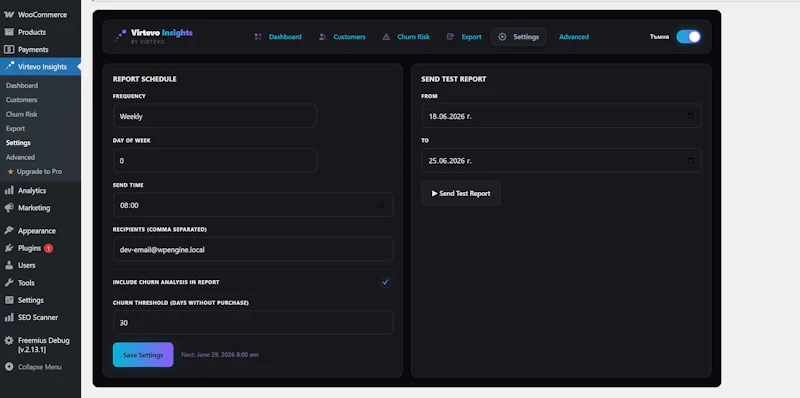Click the Tools wrench icon
This screenshot has width=800, height=398.
9,283
